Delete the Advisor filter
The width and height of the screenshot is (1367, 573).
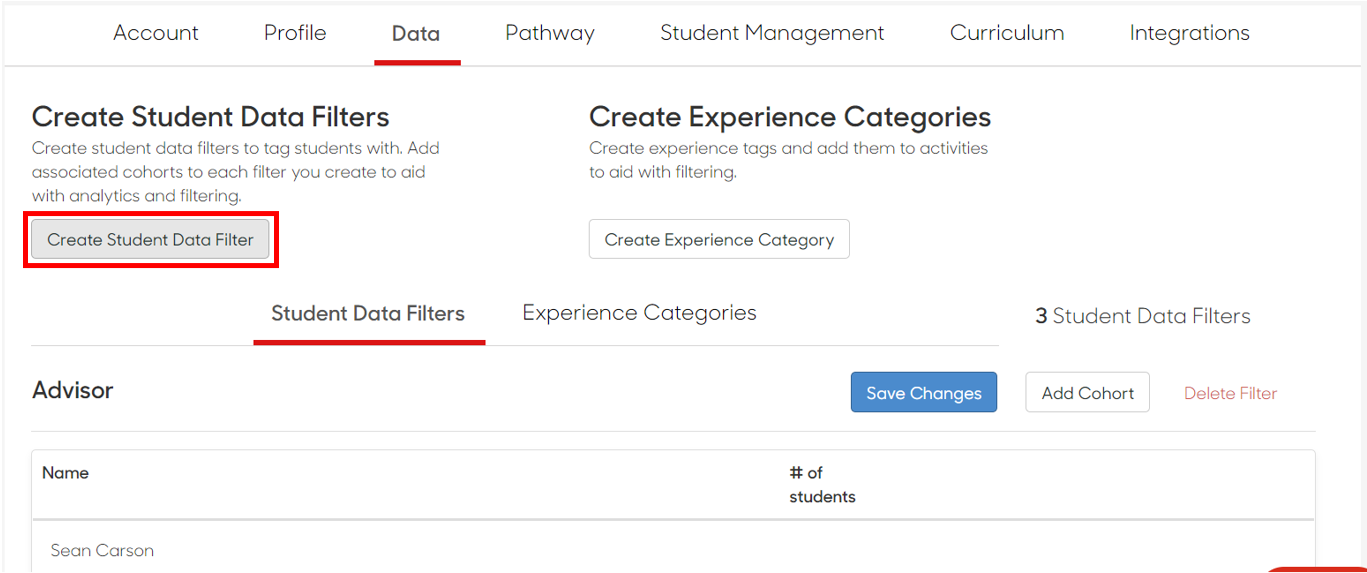tap(1230, 394)
